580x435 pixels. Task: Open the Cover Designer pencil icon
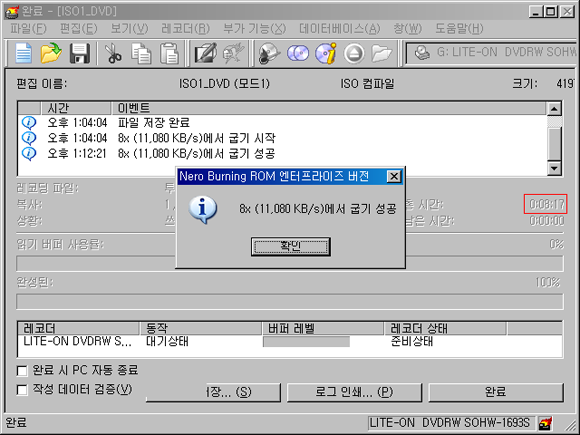[206, 53]
